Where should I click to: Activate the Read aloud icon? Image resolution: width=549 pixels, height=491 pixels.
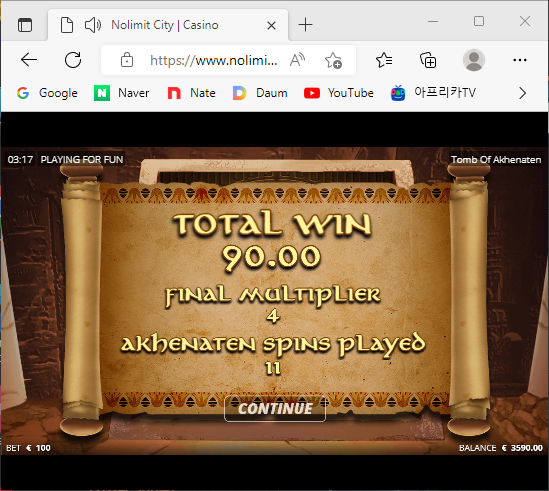point(297,60)
